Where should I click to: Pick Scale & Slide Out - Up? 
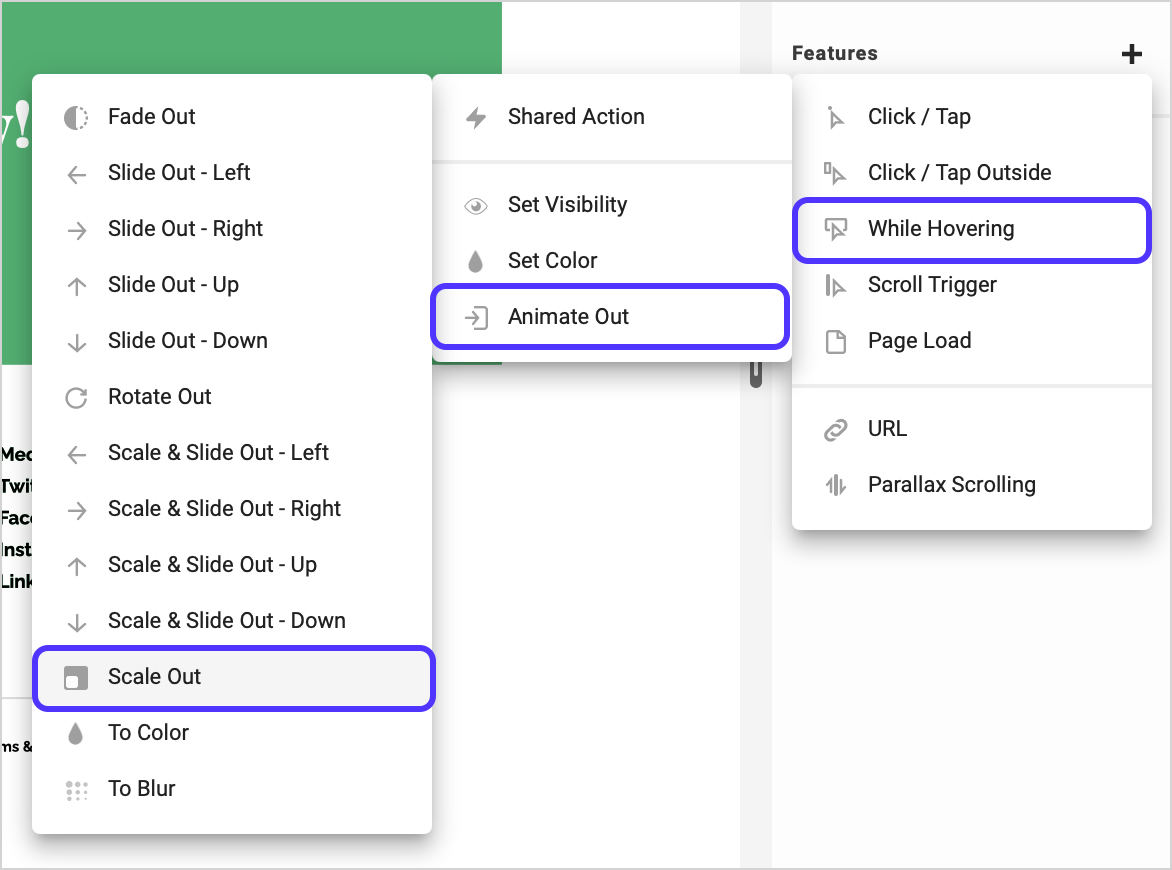coord(212,565)
